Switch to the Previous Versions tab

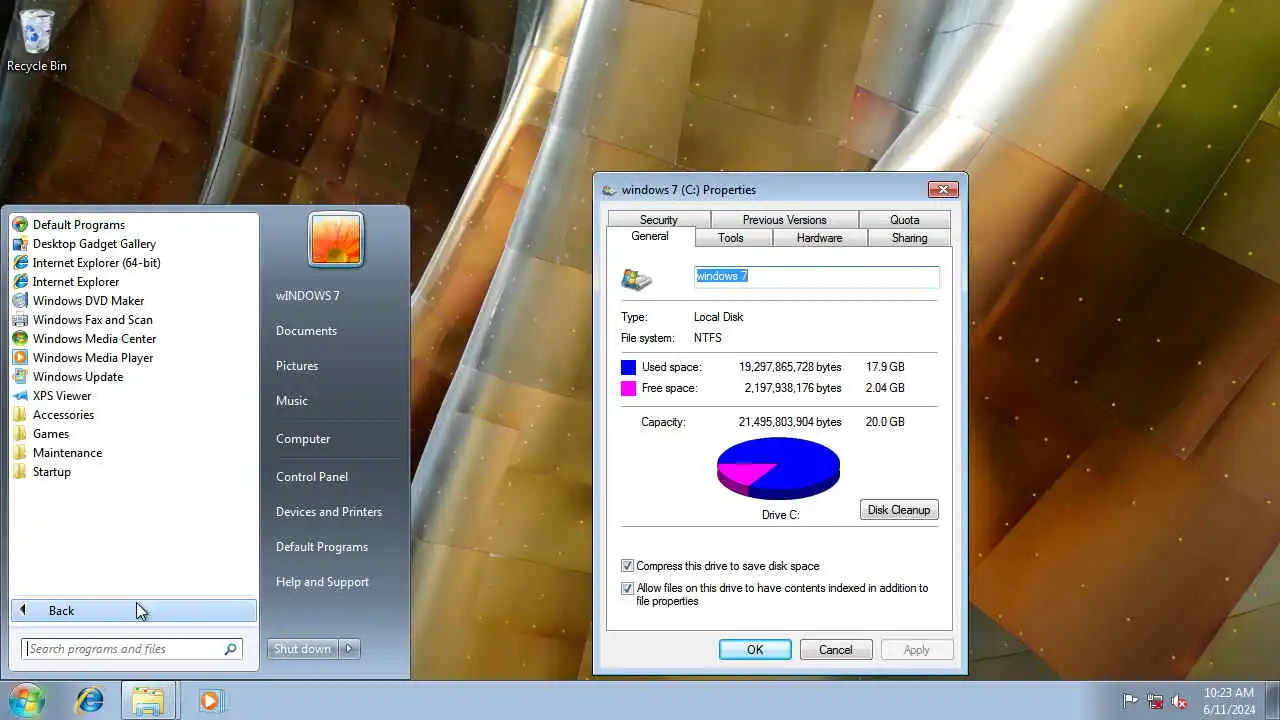point(784,220)
